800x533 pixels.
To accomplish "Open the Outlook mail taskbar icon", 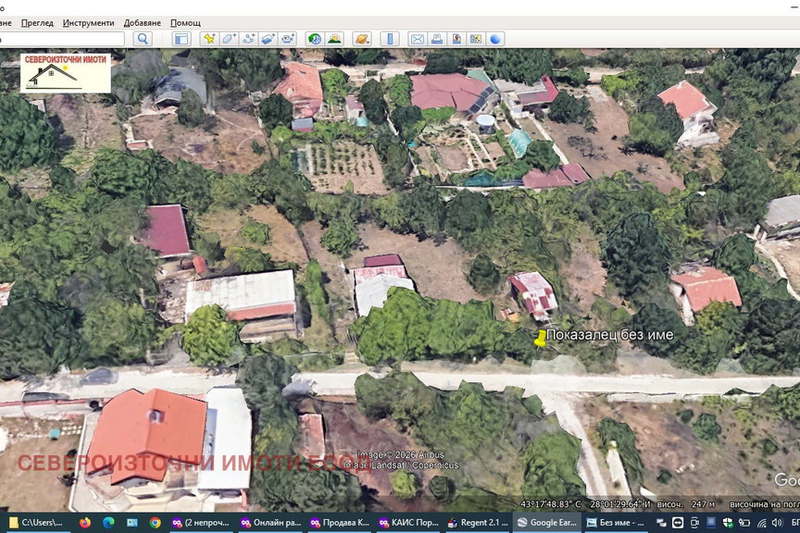I will pos(132,523).
